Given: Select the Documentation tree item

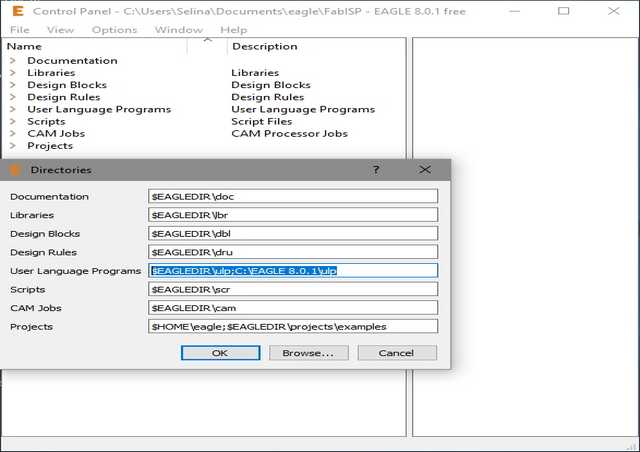Looking at the screenshot, I should click(72, 60).
